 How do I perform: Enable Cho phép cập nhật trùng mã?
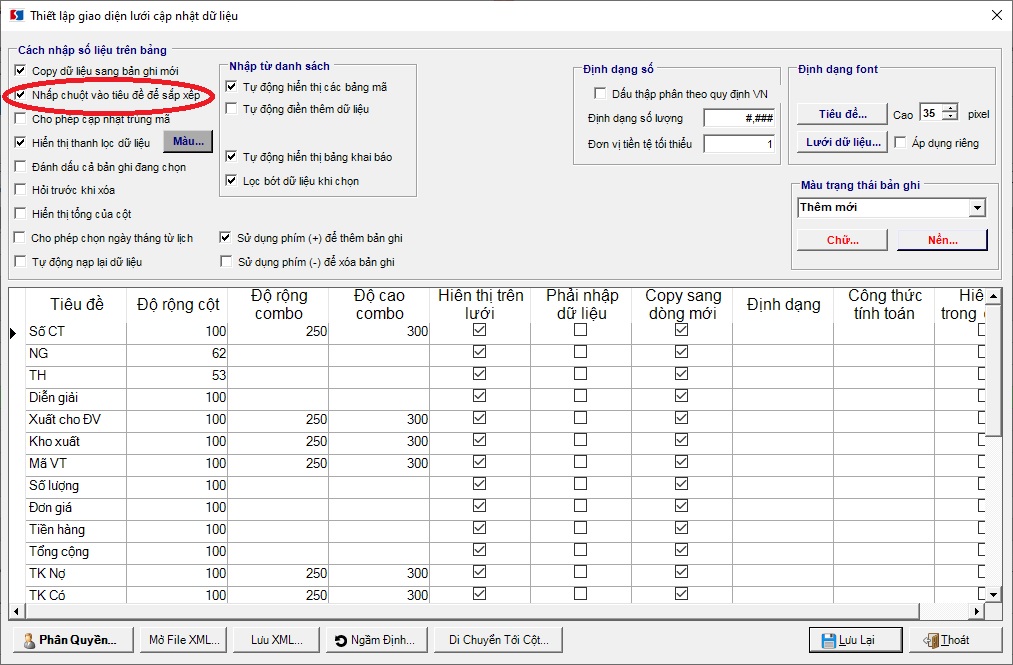click(21, 118)
